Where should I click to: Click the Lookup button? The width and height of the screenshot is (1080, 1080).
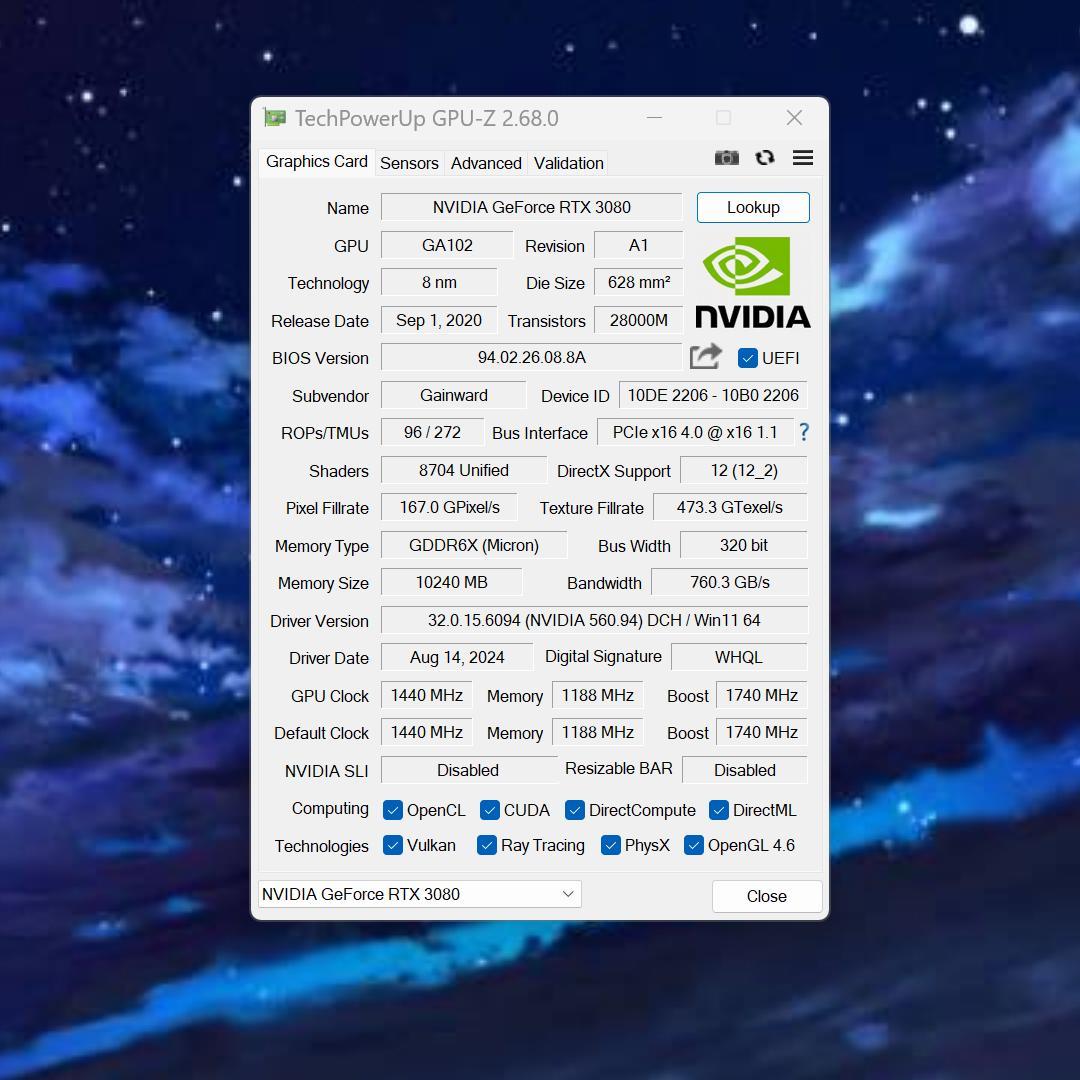point(753,207)
